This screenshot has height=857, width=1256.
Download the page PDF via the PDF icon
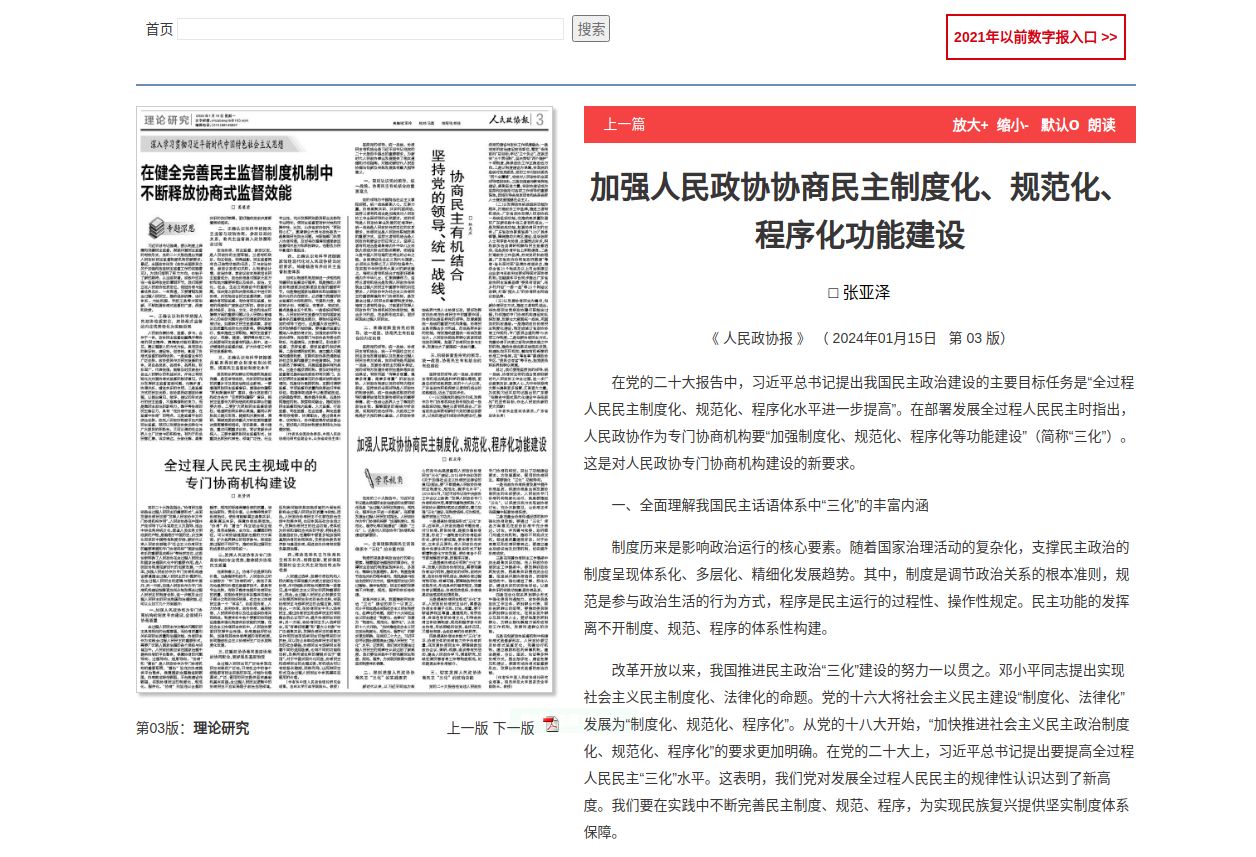pos(550,725)
